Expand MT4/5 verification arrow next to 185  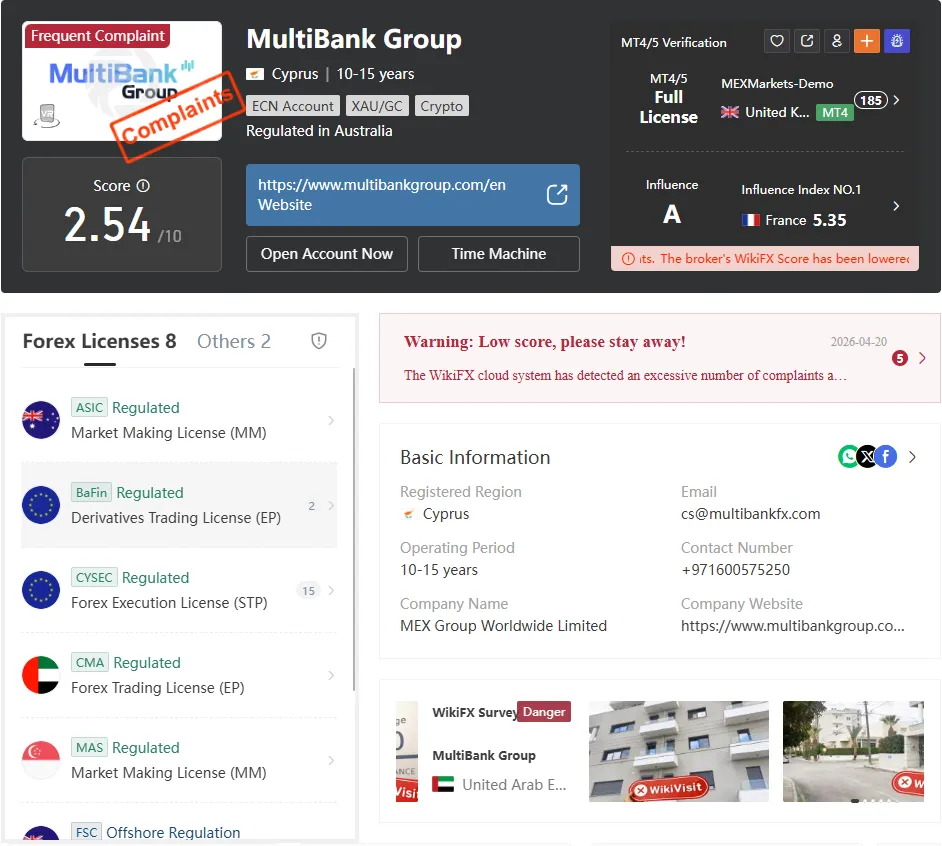pyautogui.click(x=896, y=100)
